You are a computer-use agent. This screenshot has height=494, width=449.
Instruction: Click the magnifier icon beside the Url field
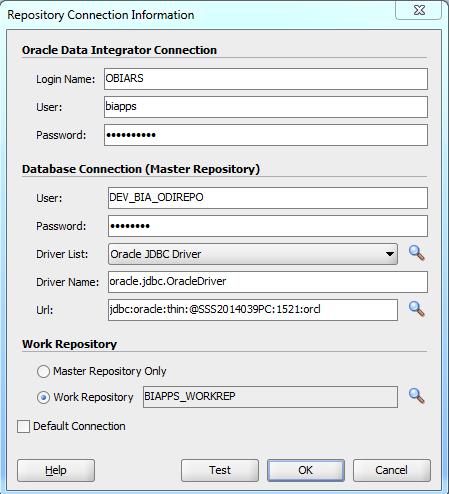[x=416, y=309]
